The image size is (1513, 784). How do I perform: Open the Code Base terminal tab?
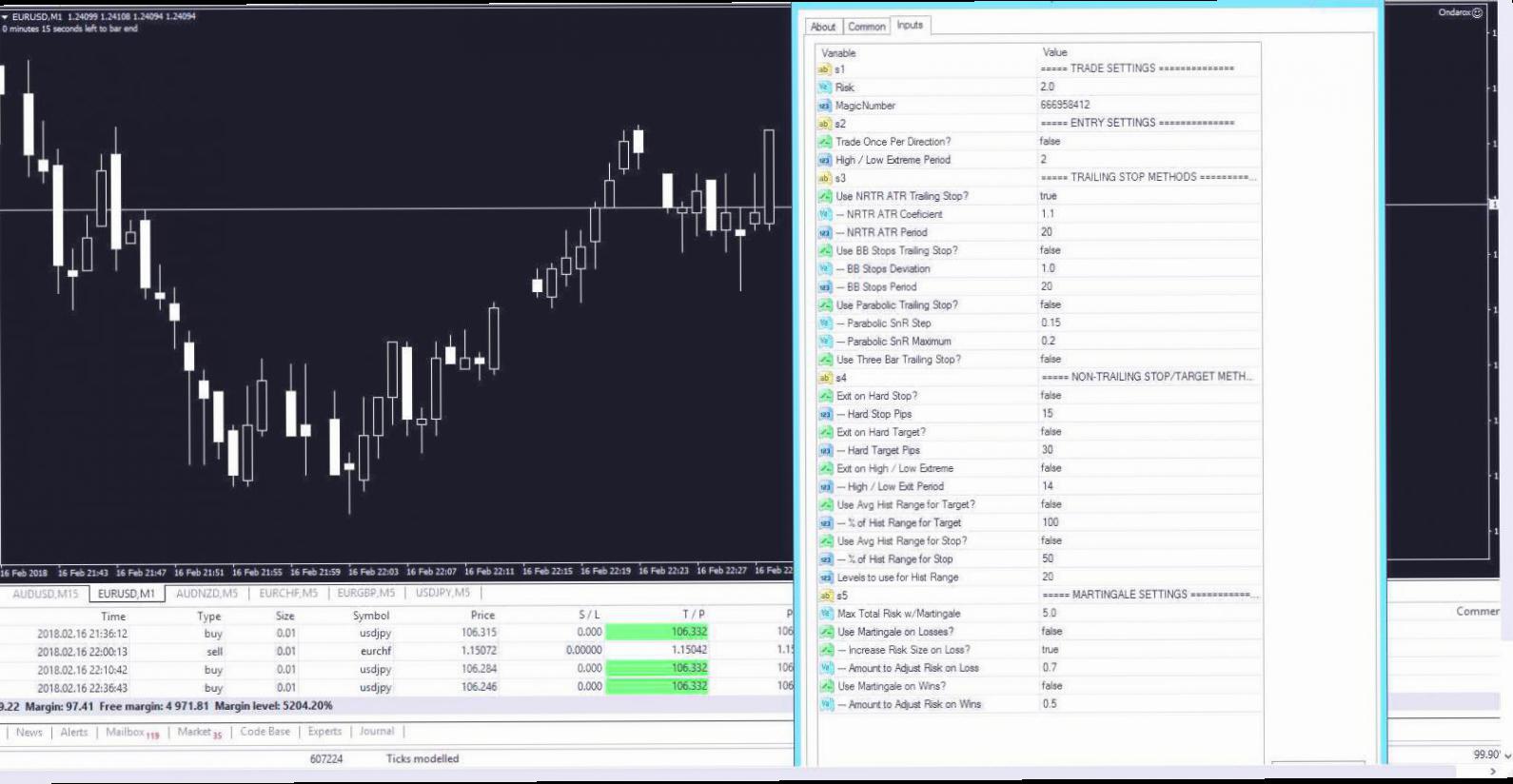(265, 732)
